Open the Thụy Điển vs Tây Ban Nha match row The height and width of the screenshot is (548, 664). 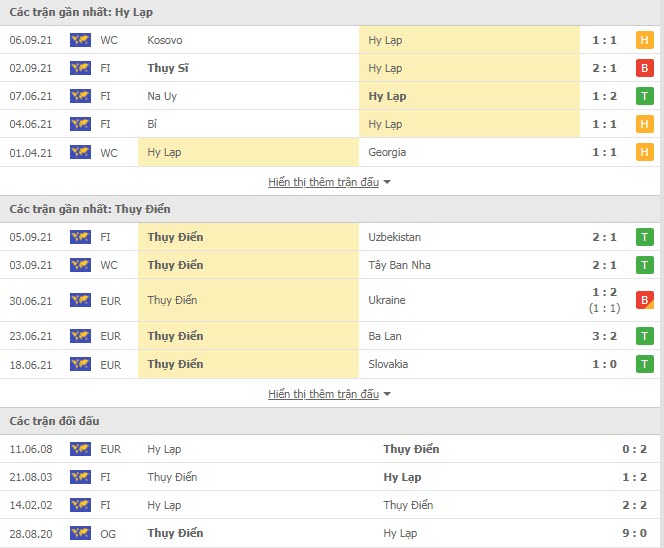point(330,265)
